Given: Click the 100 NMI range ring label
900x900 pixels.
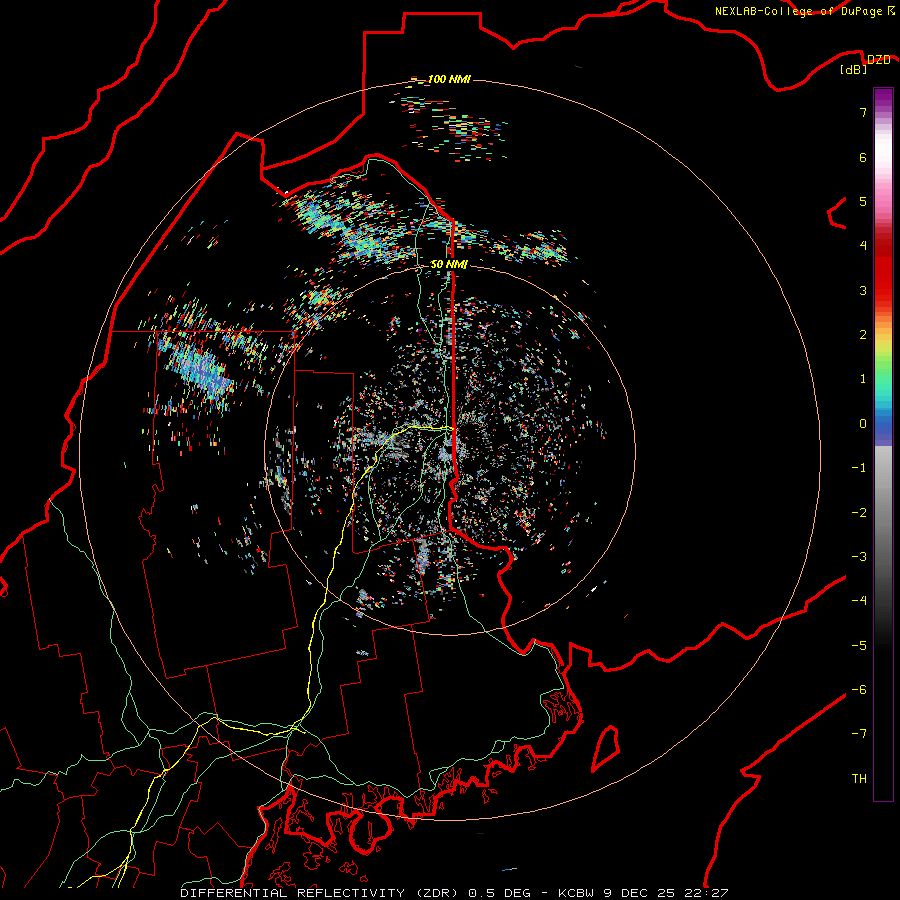Looking at the screenshot, I should [x=449, y=79].
